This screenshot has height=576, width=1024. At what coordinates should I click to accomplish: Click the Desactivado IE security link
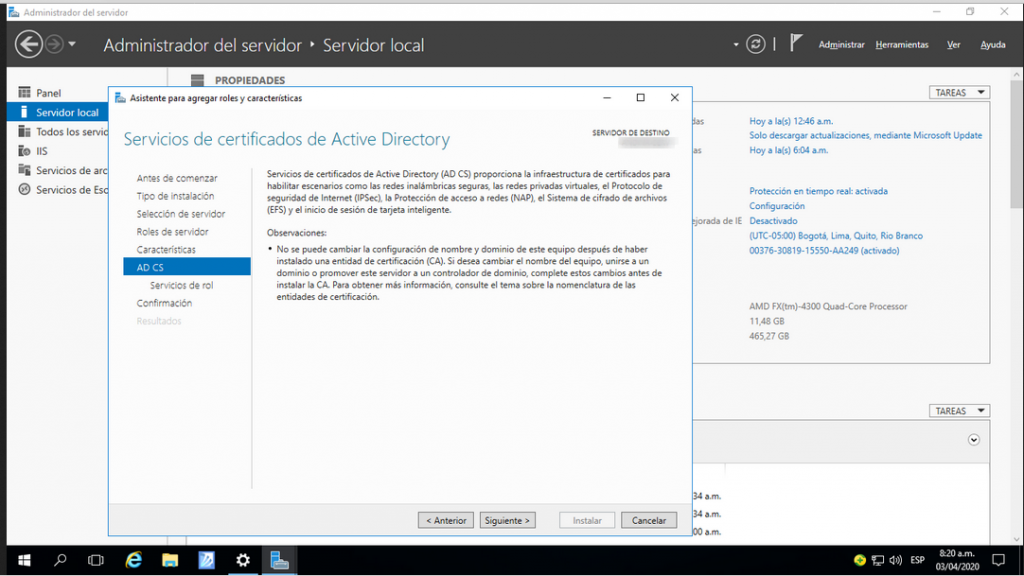tap(773, 221)
